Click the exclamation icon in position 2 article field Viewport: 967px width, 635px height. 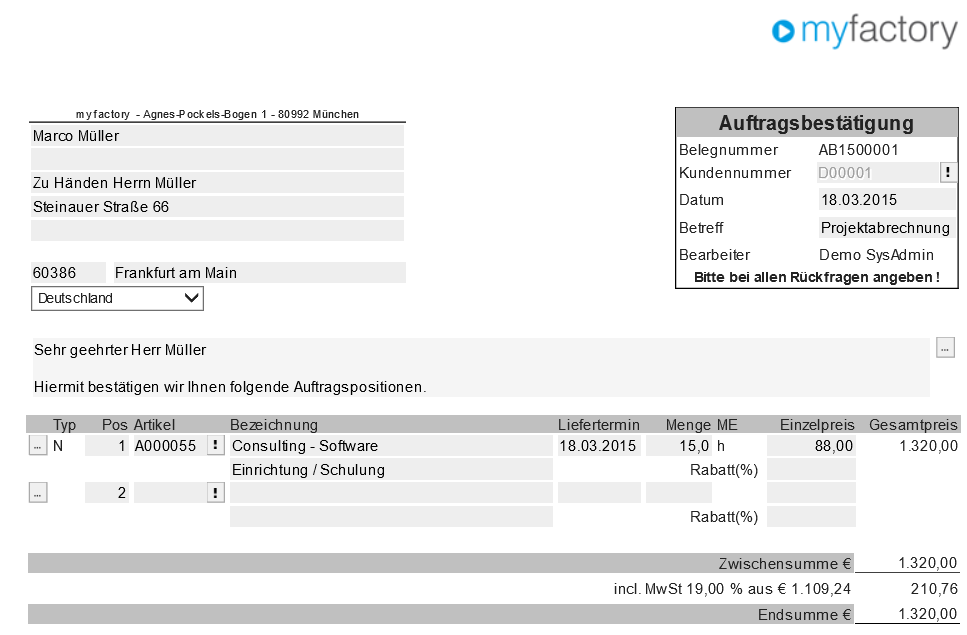(x=215, y=493)
